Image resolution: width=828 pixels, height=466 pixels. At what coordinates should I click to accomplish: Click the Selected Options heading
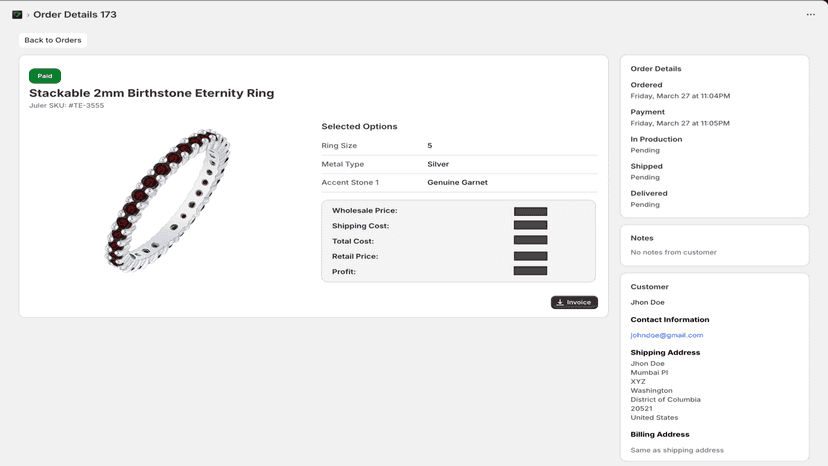[x=359, y=126]
